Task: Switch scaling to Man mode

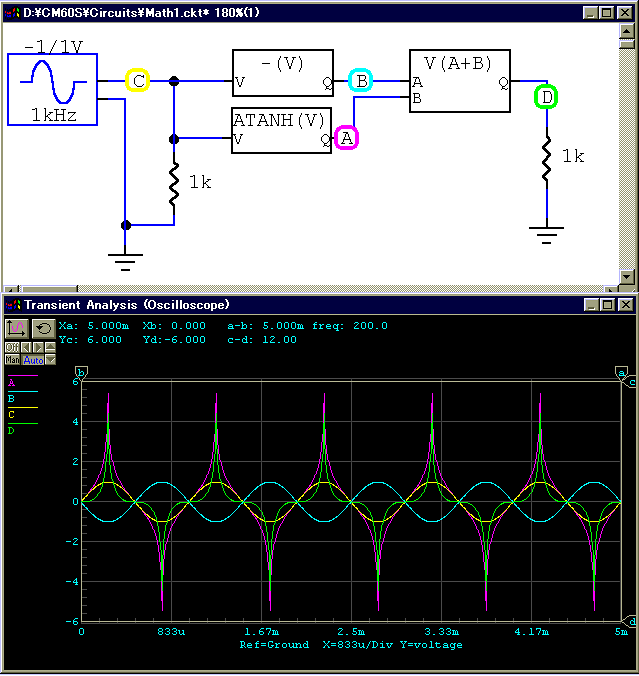Action: tap(12, 359)
